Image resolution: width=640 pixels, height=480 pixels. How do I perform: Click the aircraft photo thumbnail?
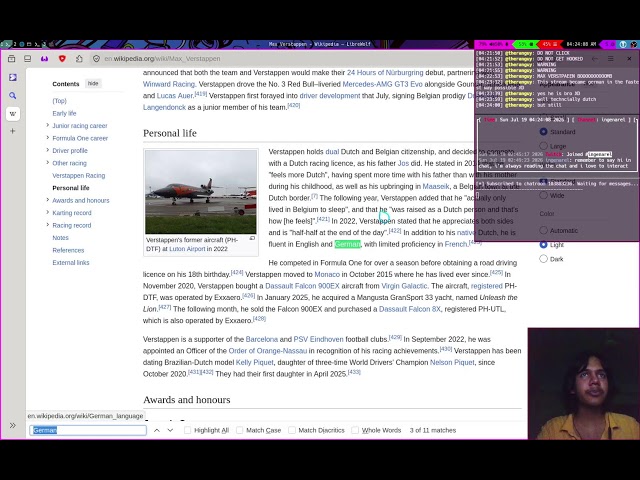click(201, 192)
